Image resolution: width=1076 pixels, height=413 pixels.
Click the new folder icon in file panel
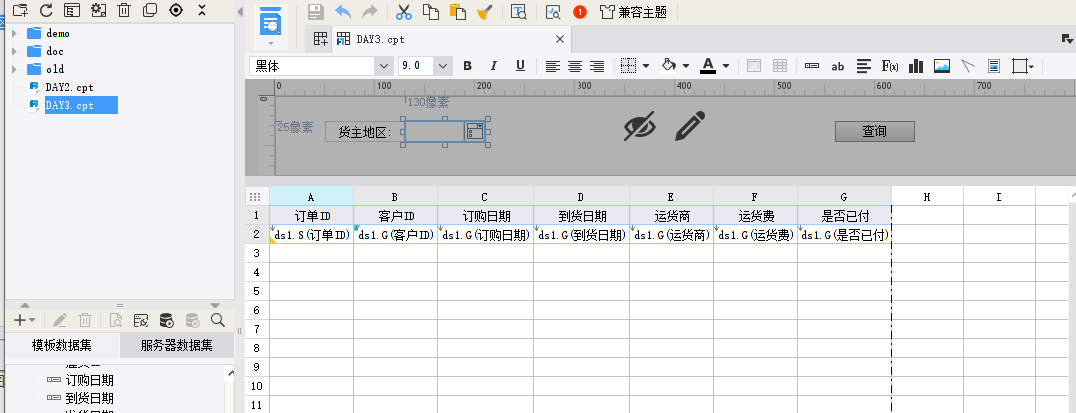pos(21,10)
